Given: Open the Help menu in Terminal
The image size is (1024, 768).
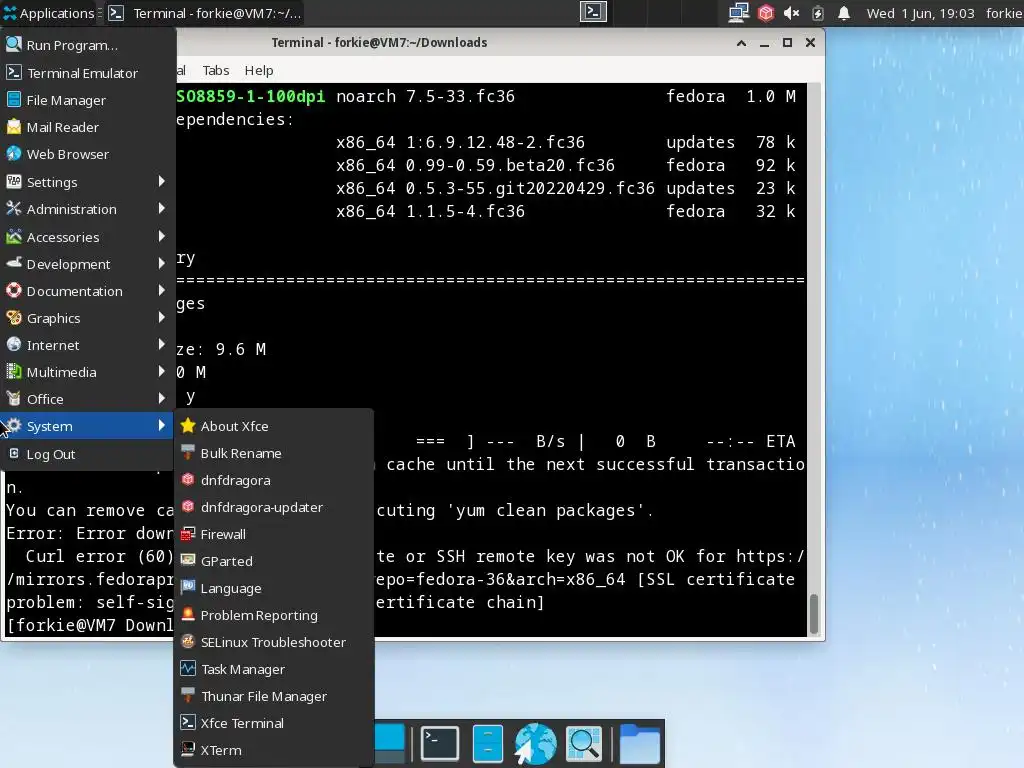Looking at the screenshot, I should [259, 71].
